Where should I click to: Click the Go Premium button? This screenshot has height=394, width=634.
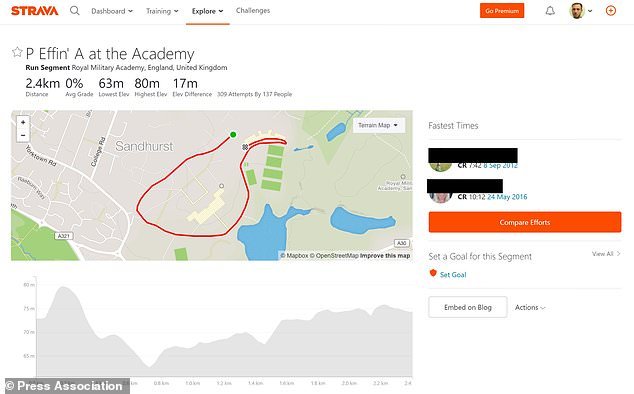coord(502,11)
